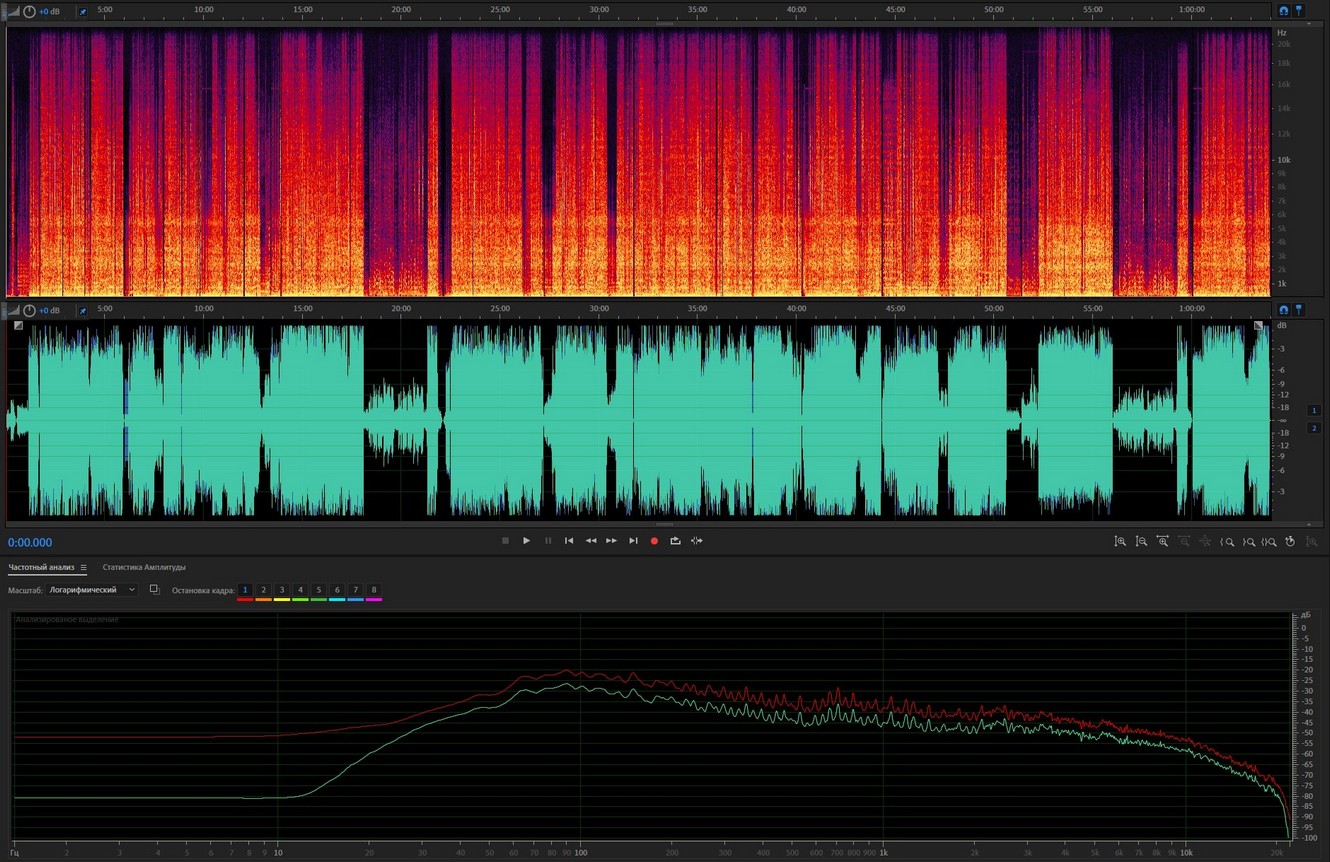Click the red Record button
The width and height of the screenshot is (1330, 862).
tap(654, 541)
